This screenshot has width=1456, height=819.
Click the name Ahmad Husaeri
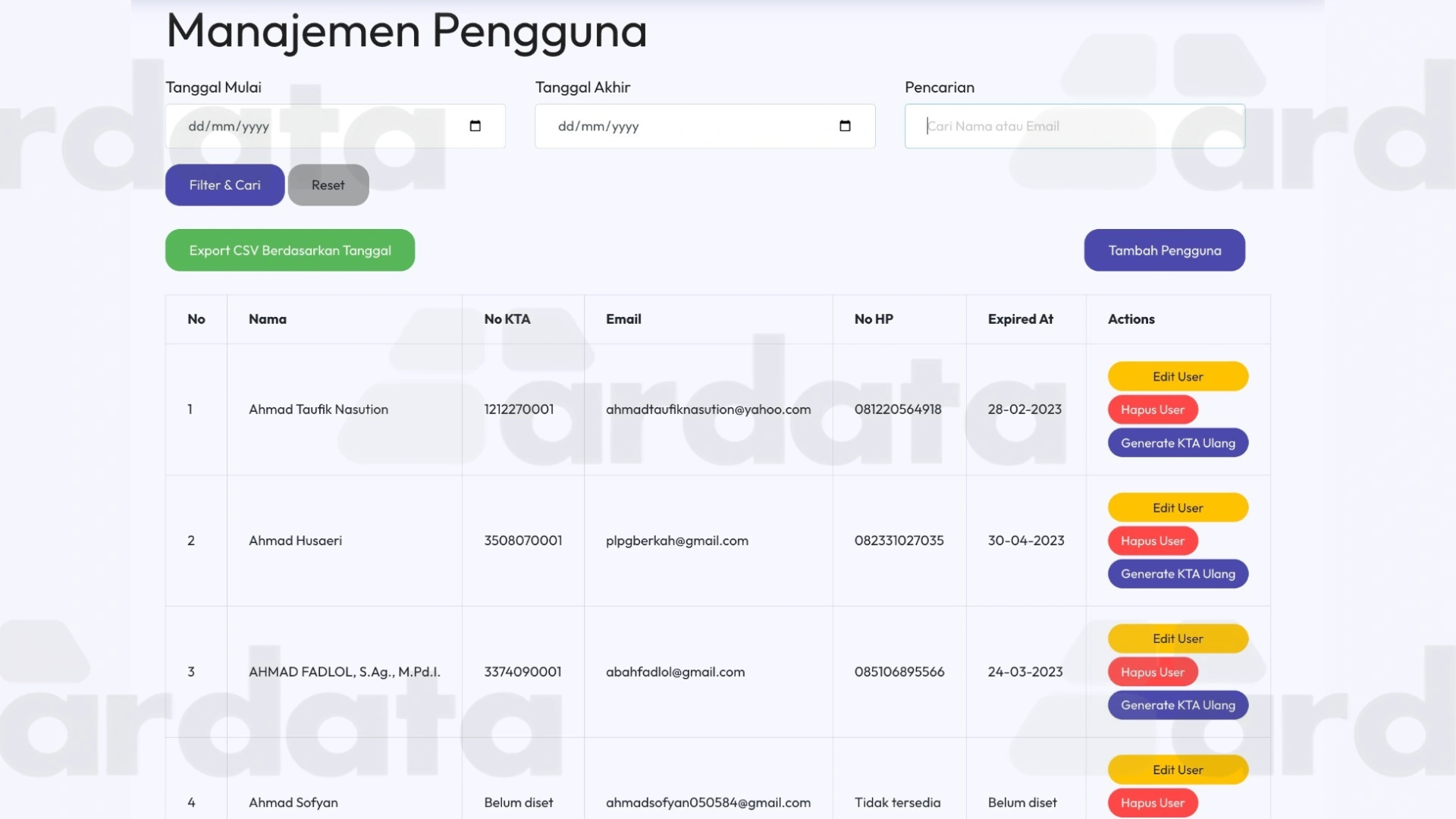point(296,541)
